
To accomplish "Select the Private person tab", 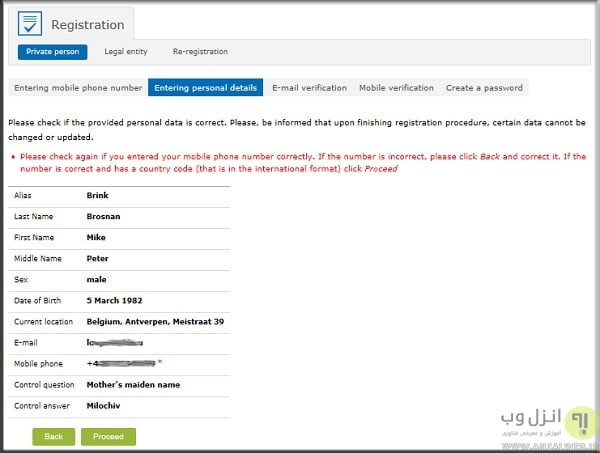I will tap(53, 52).
